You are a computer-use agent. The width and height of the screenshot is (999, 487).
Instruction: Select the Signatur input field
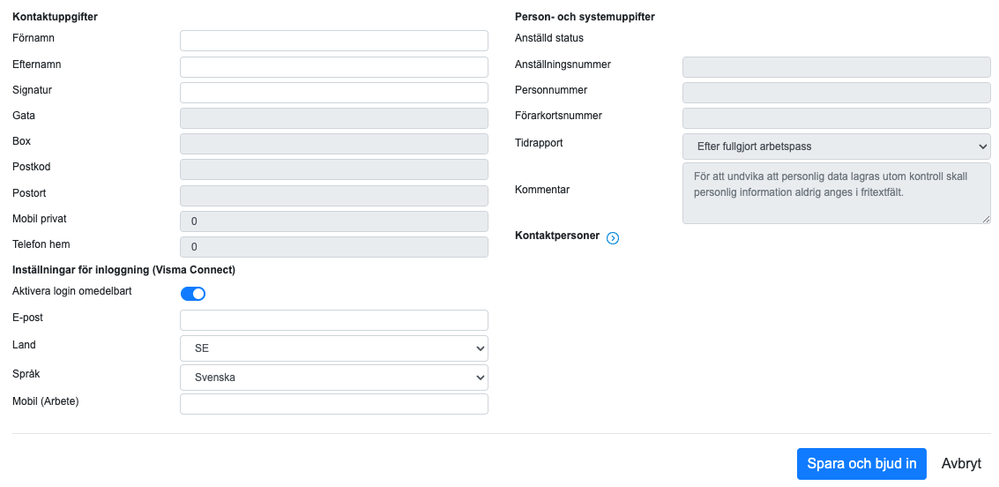click(x=334, y=92)
